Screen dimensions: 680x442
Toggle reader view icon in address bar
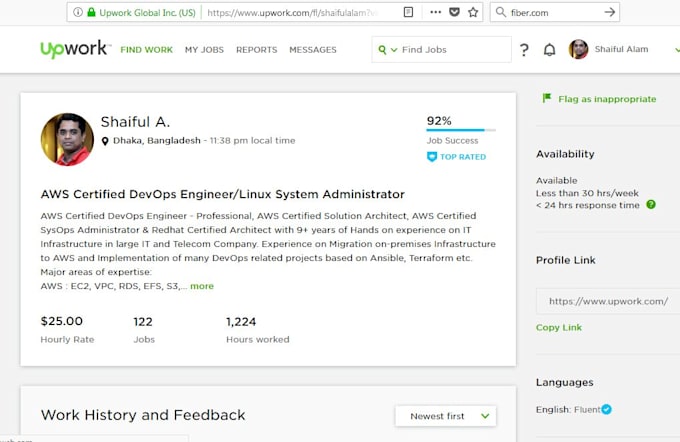(408, 12)
